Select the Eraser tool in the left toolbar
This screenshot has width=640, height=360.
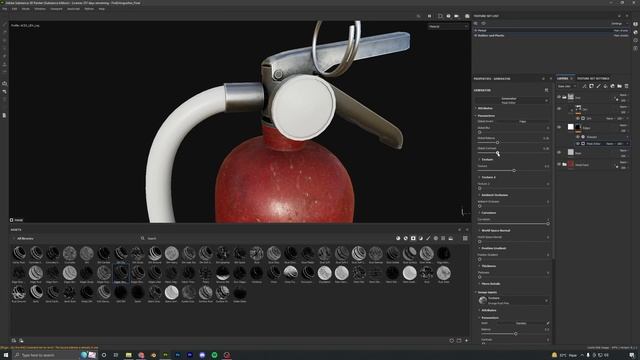click(x=4, y=33)
